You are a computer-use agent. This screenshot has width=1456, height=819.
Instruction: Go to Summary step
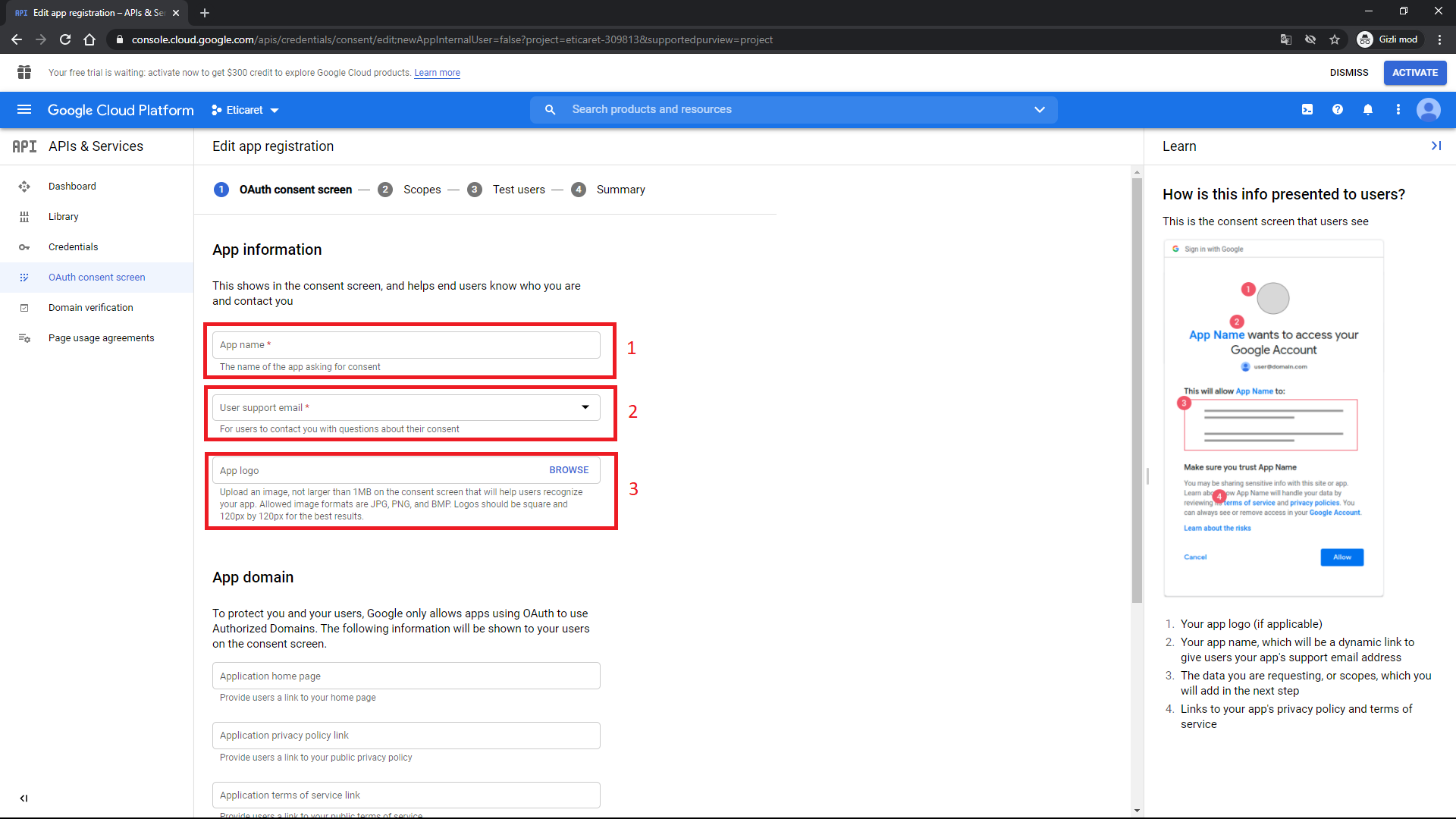pos(608,190)
